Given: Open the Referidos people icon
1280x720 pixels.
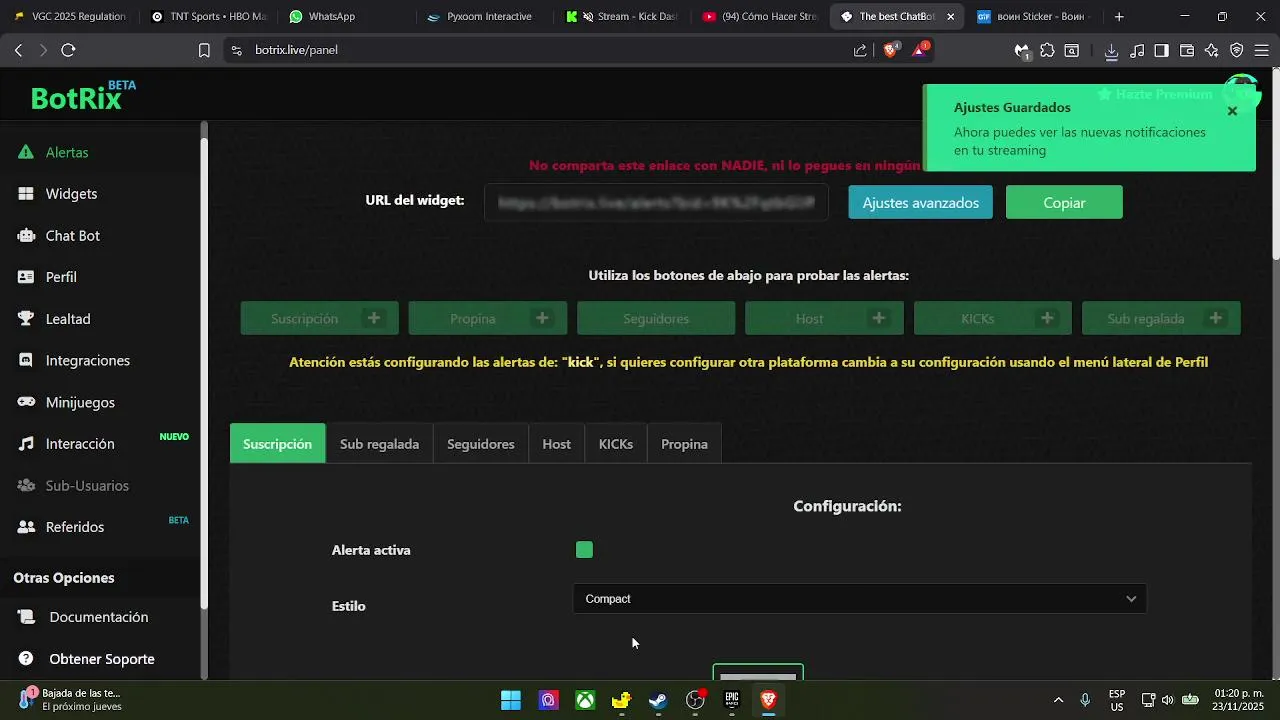Looking at the screenshot, I should [26, 527].
